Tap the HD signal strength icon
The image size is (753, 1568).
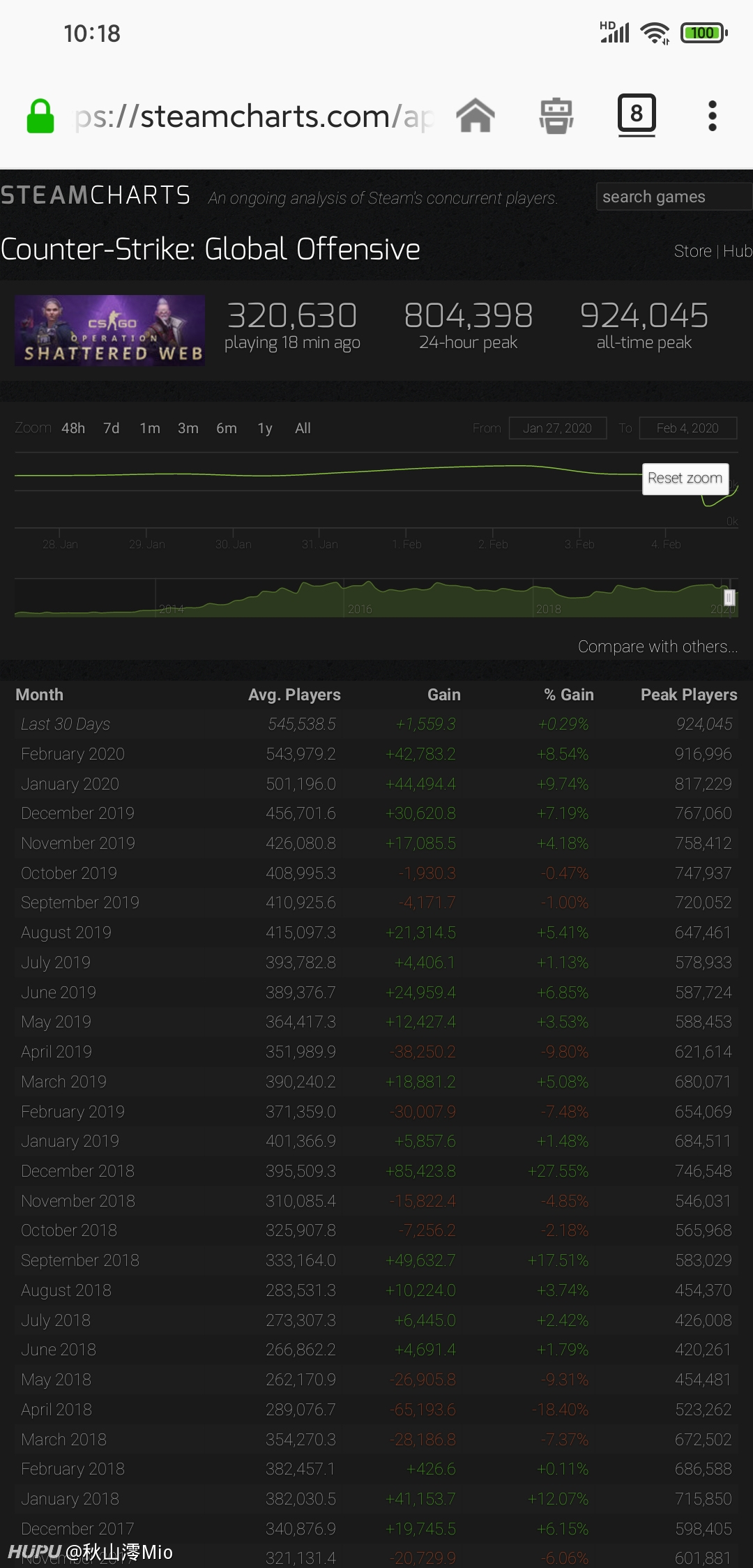tap(614, 32)
